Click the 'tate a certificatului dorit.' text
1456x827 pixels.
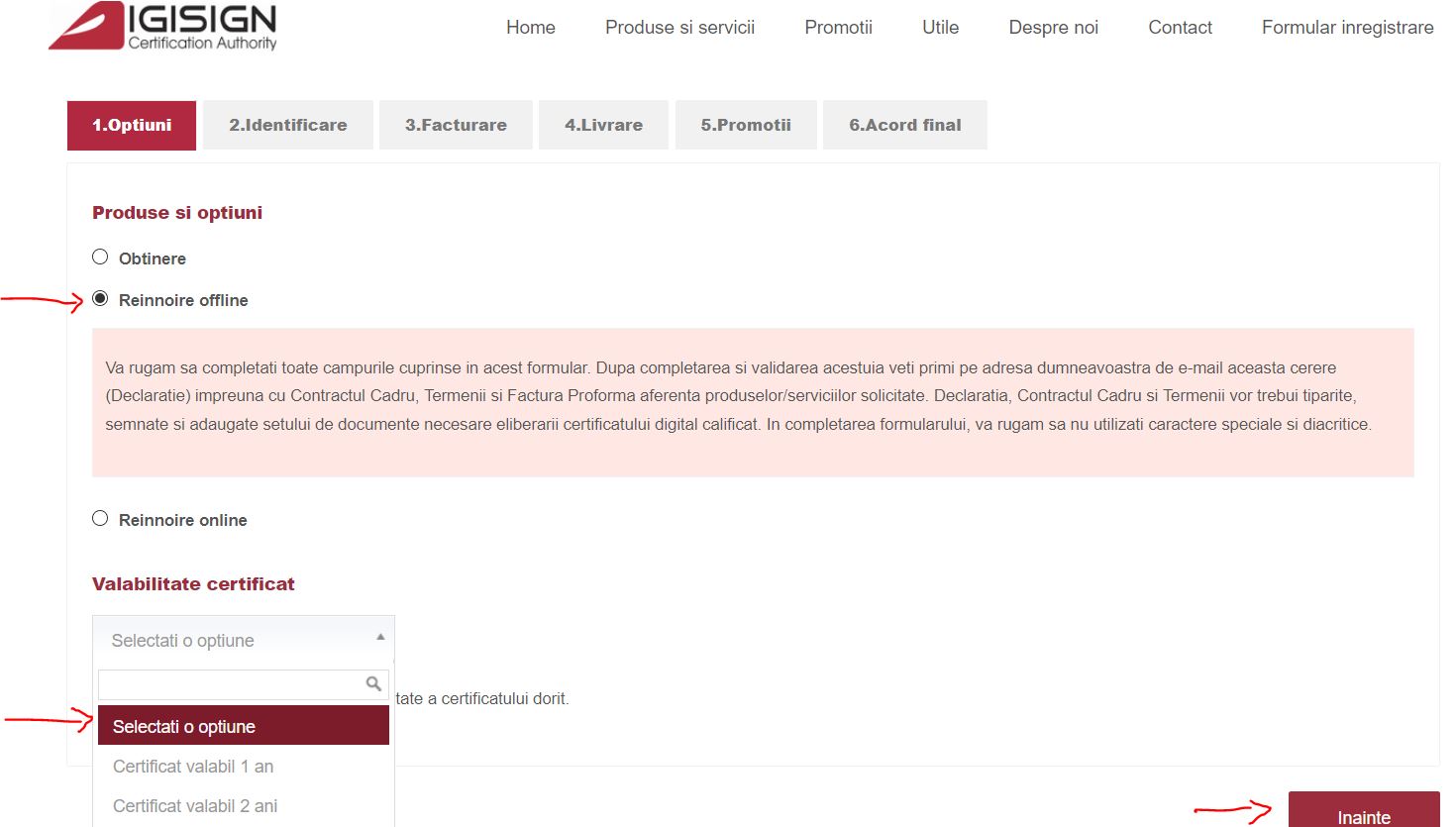coord(482,698)
